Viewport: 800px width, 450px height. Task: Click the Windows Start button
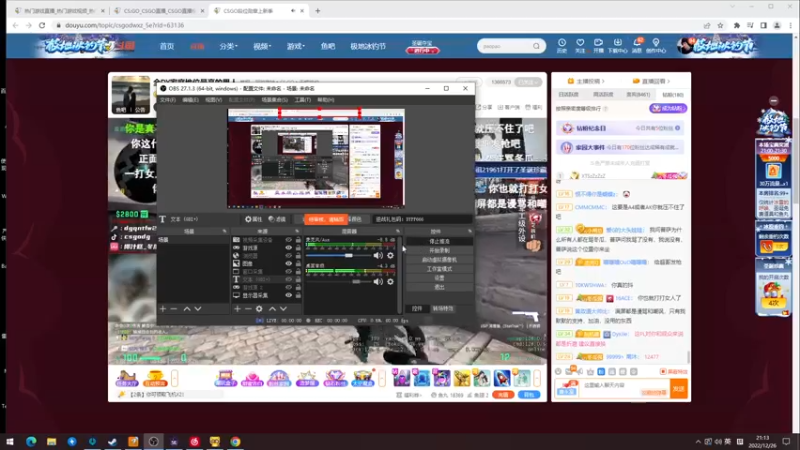coord(10,441)
